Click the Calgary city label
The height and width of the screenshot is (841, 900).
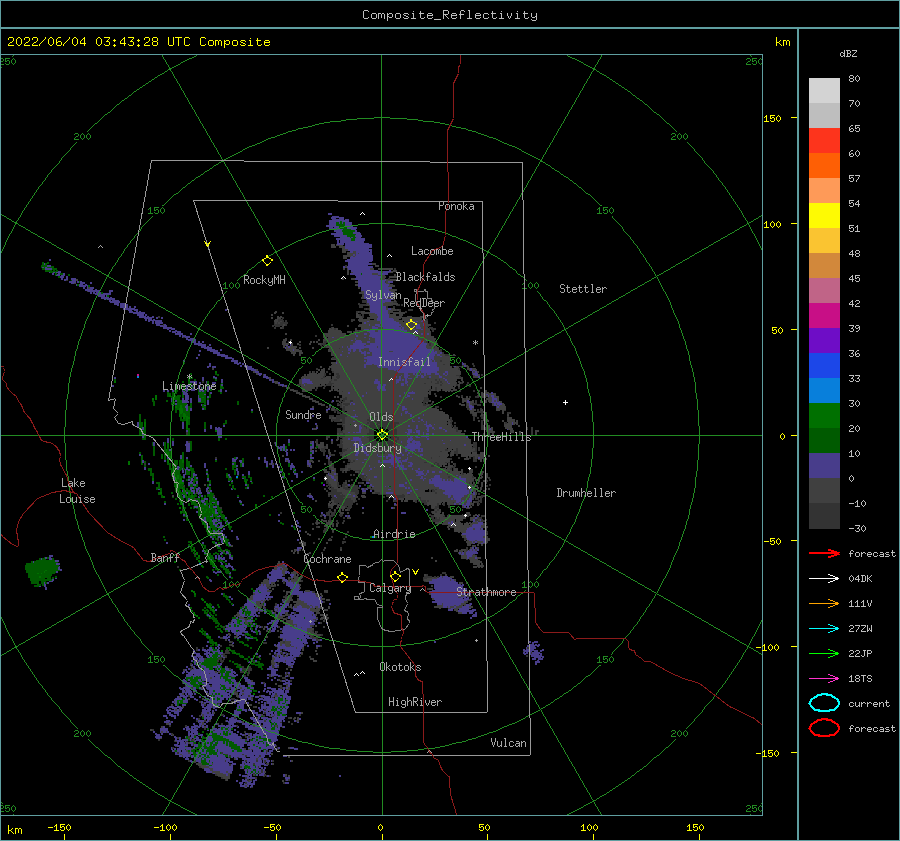[x=390, y=588]
